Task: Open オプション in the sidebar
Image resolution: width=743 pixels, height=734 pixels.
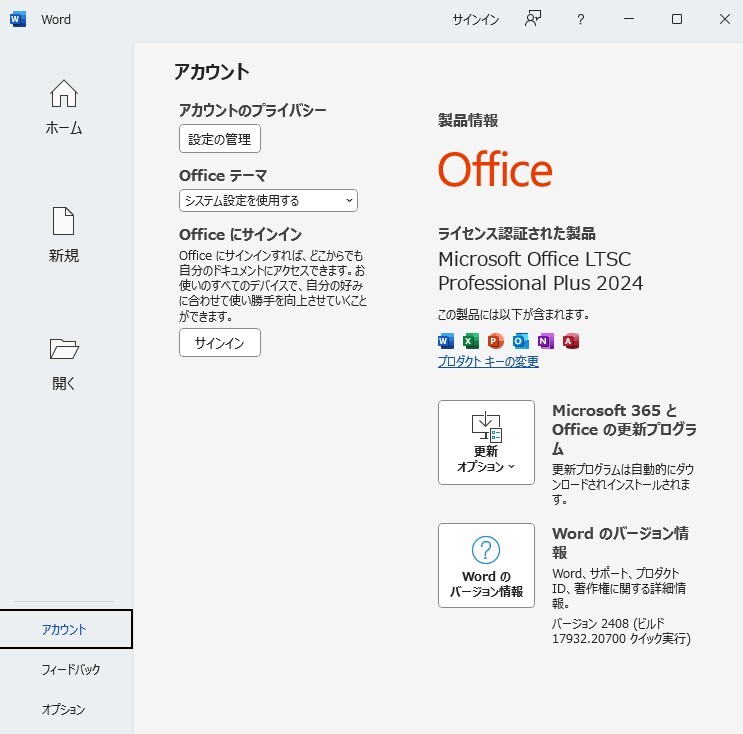Action: pyautogui.click(x=64, y=709)
